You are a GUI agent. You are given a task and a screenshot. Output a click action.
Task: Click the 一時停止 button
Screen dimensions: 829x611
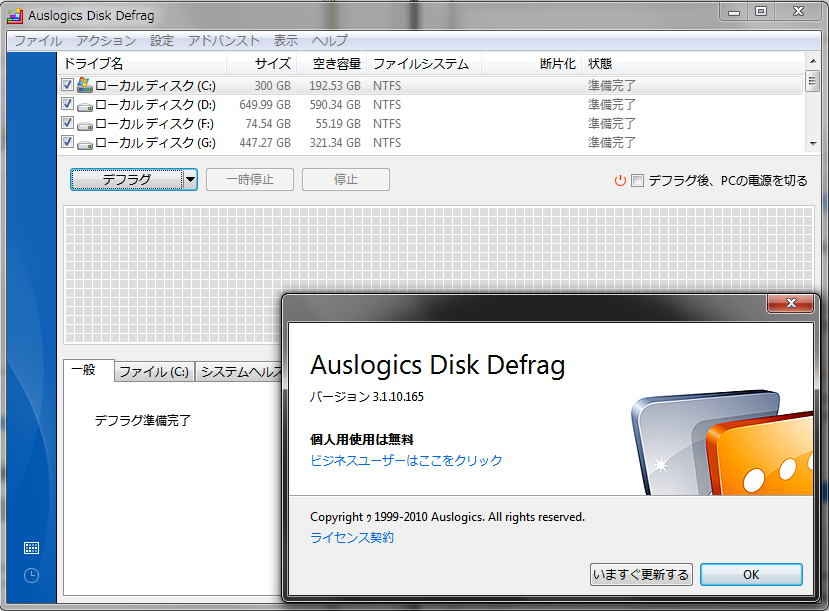click(250, 180)
